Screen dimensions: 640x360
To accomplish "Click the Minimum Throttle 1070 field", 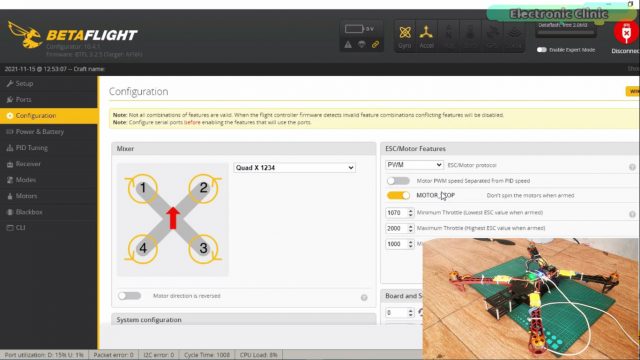I will 399,213.
